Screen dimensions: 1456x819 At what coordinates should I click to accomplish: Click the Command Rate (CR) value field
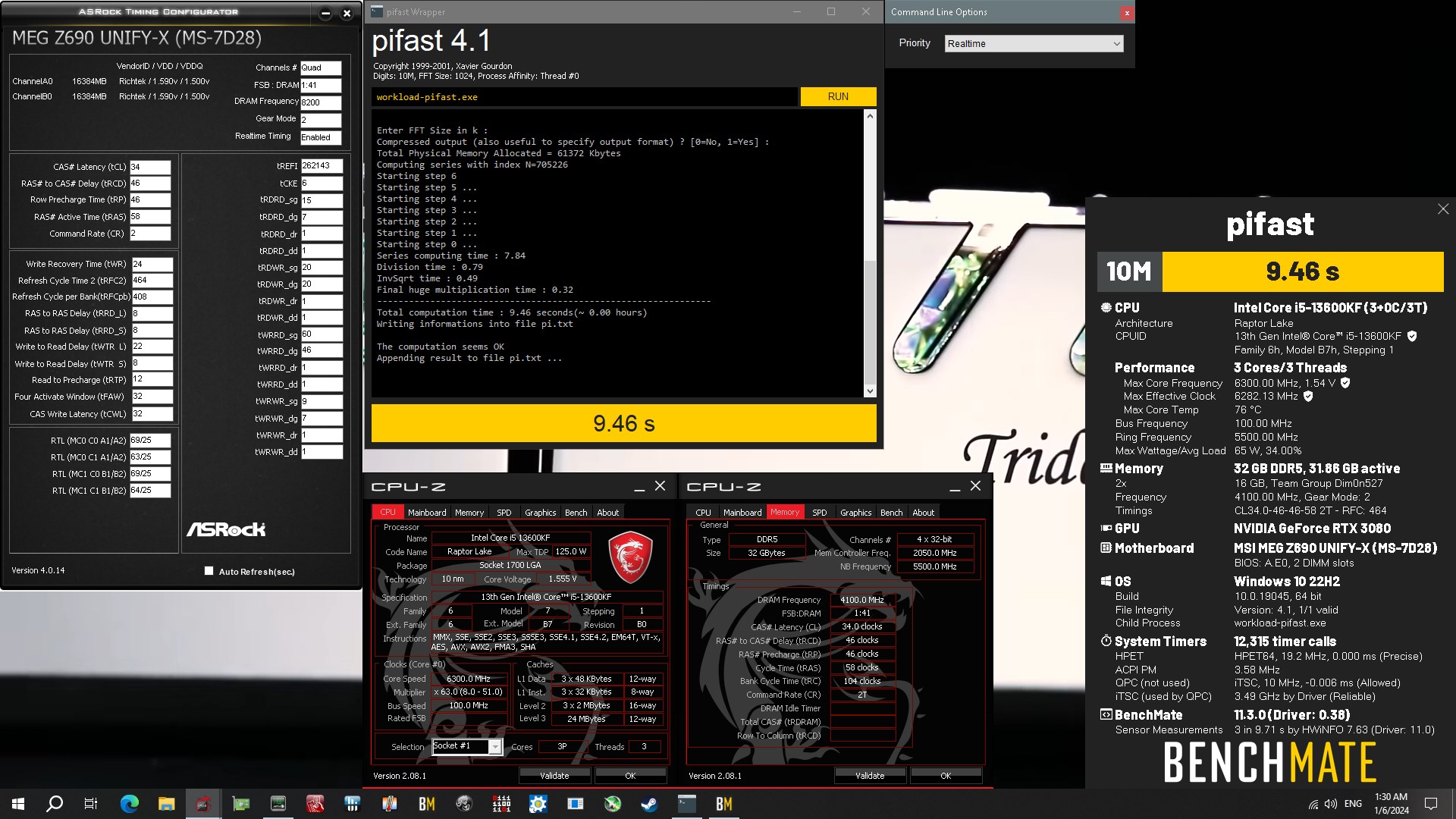[x=150, y=234]
